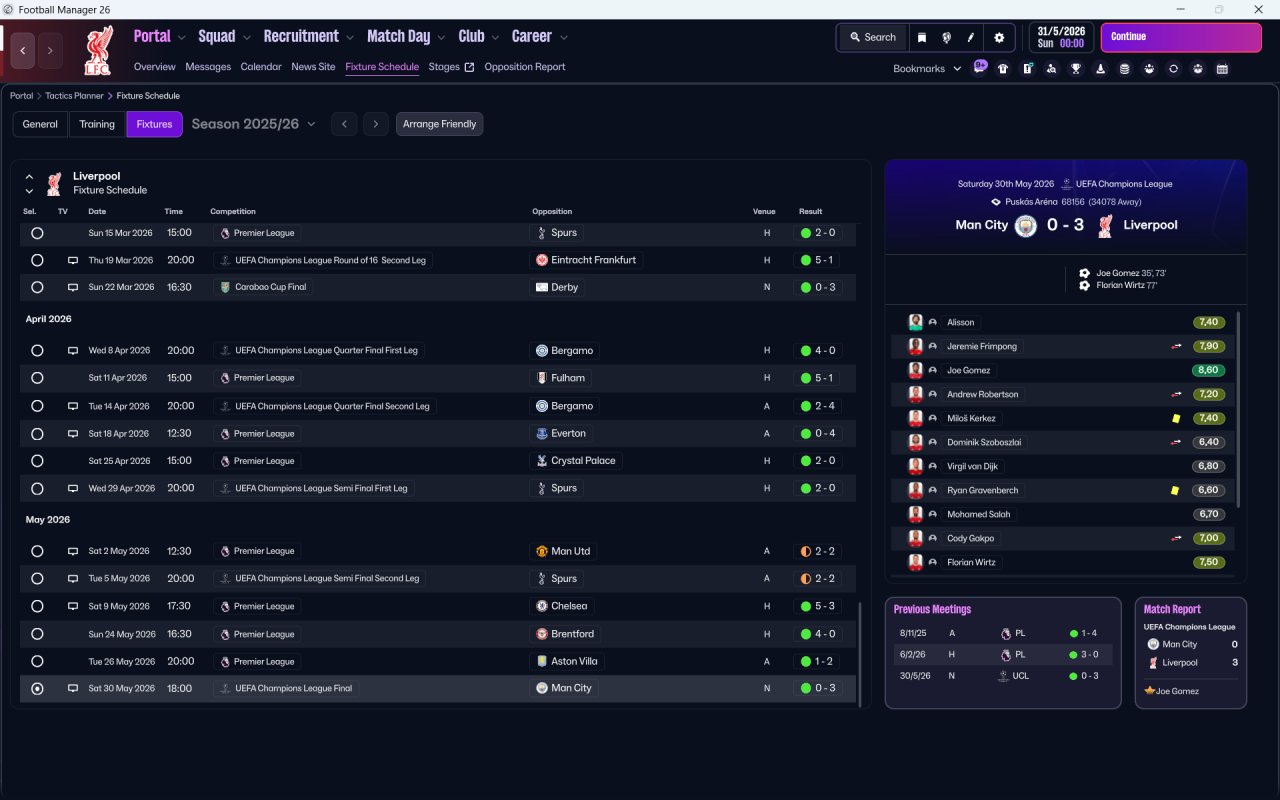Open the settings gear icon
The height and width of the screenshot is (800, 1280).
click(x=998, y=37)
